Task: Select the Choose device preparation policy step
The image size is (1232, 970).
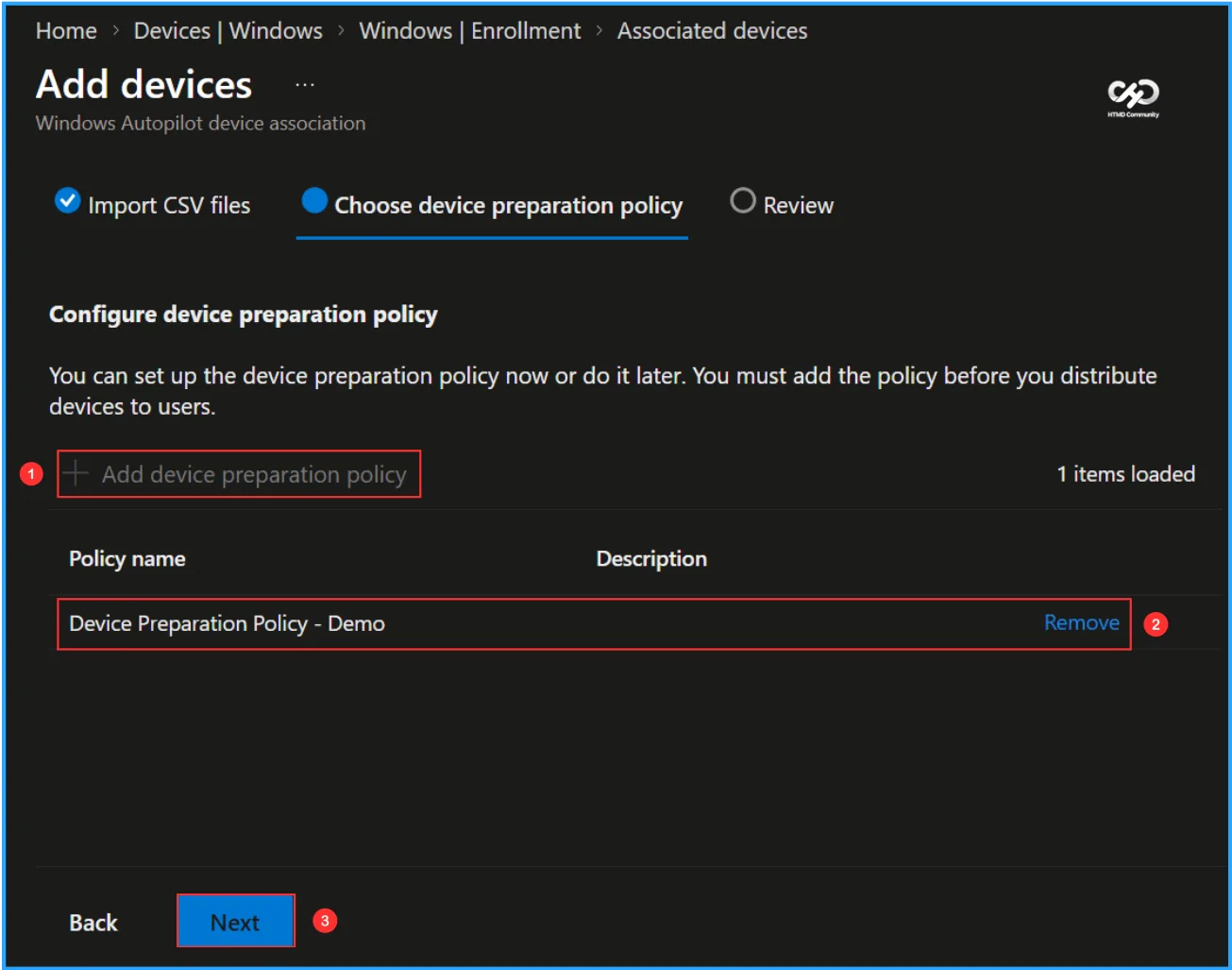Action: (x=492, y=205)
